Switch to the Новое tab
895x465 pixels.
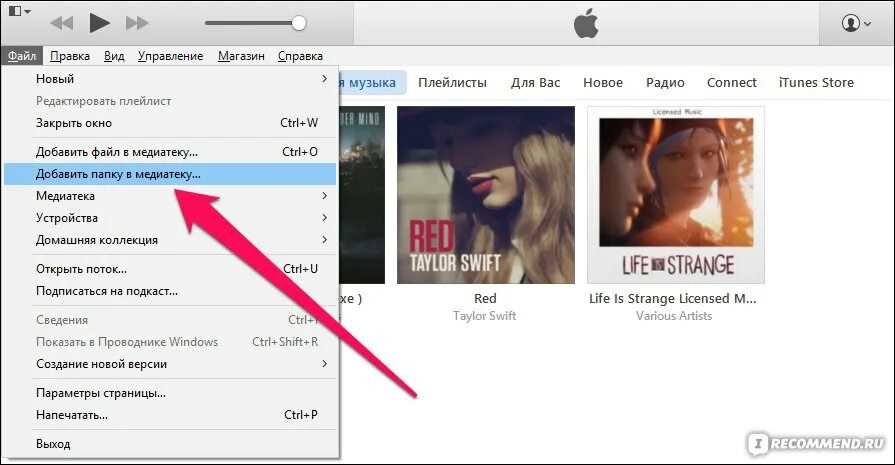603,83
